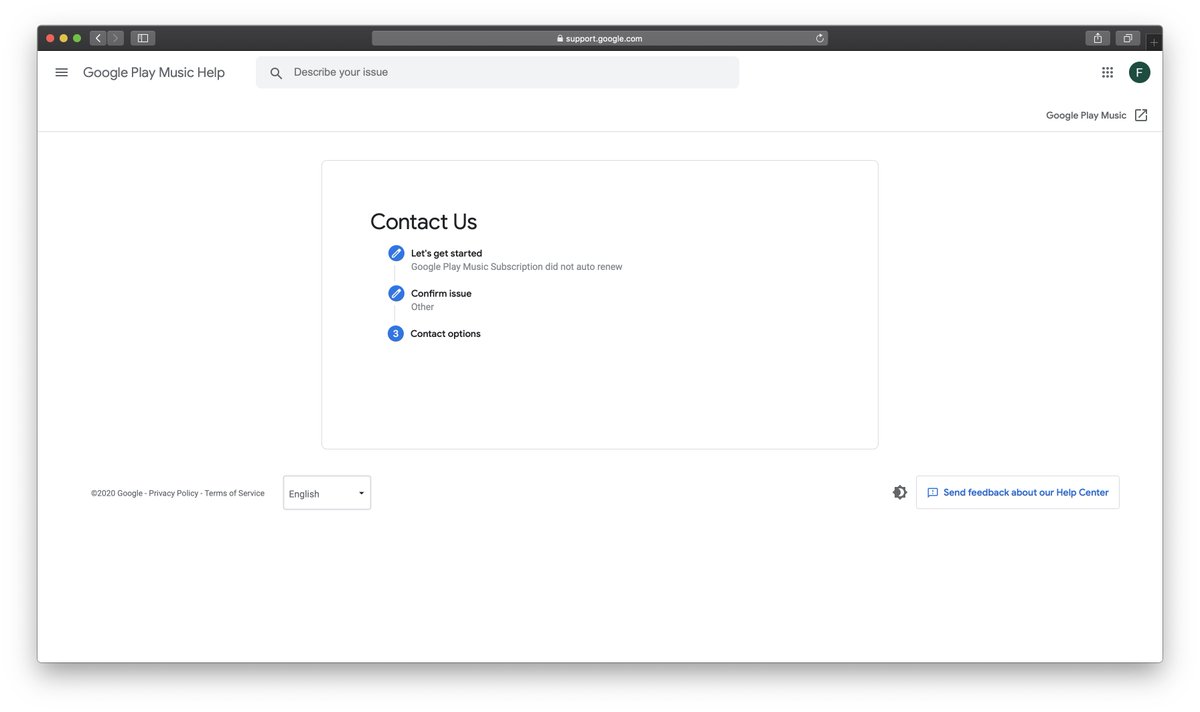Click the Google Play Music Help title

(x=154, y=72)
